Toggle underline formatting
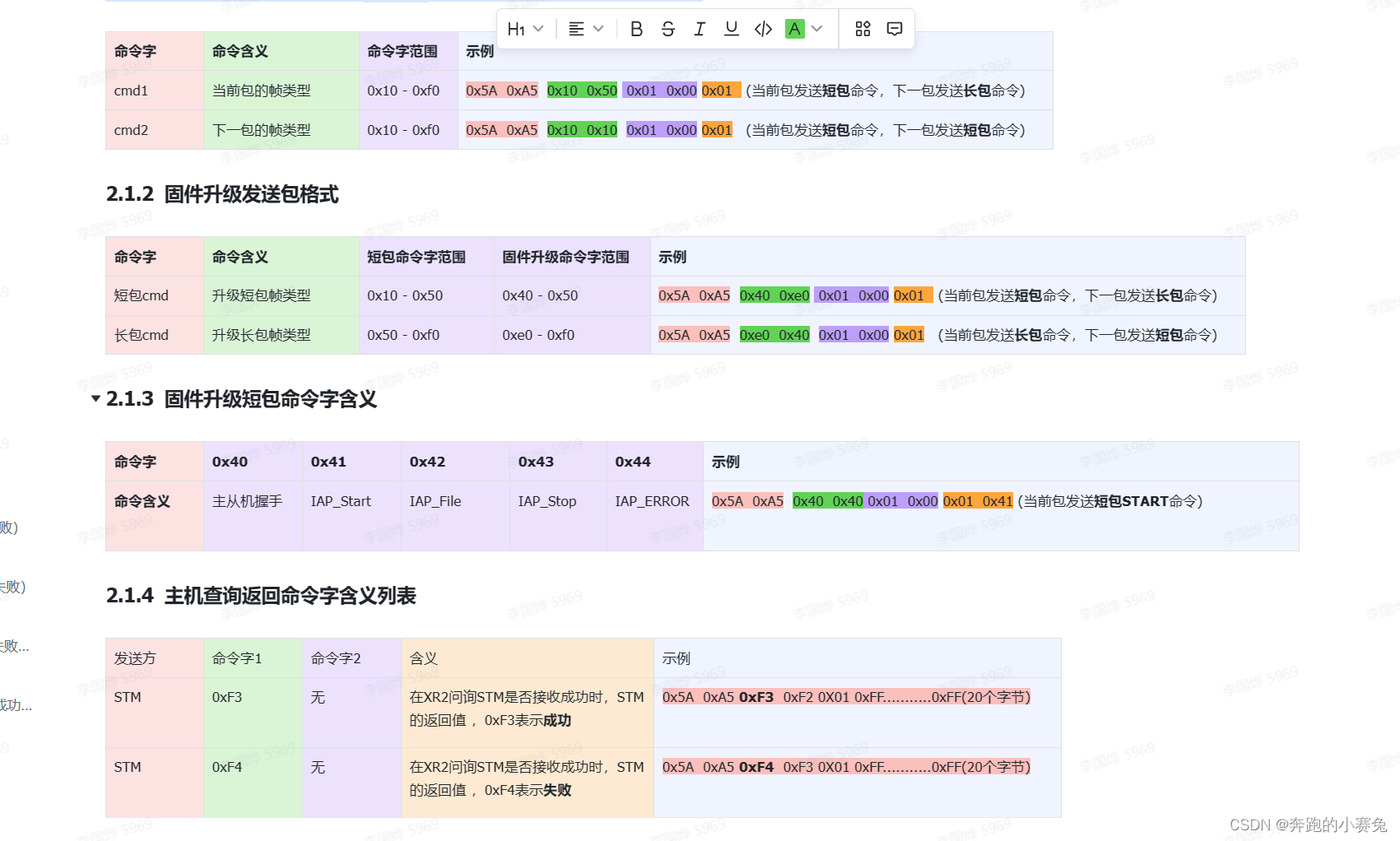This screenshot has width=1400, height=841. 731,29
